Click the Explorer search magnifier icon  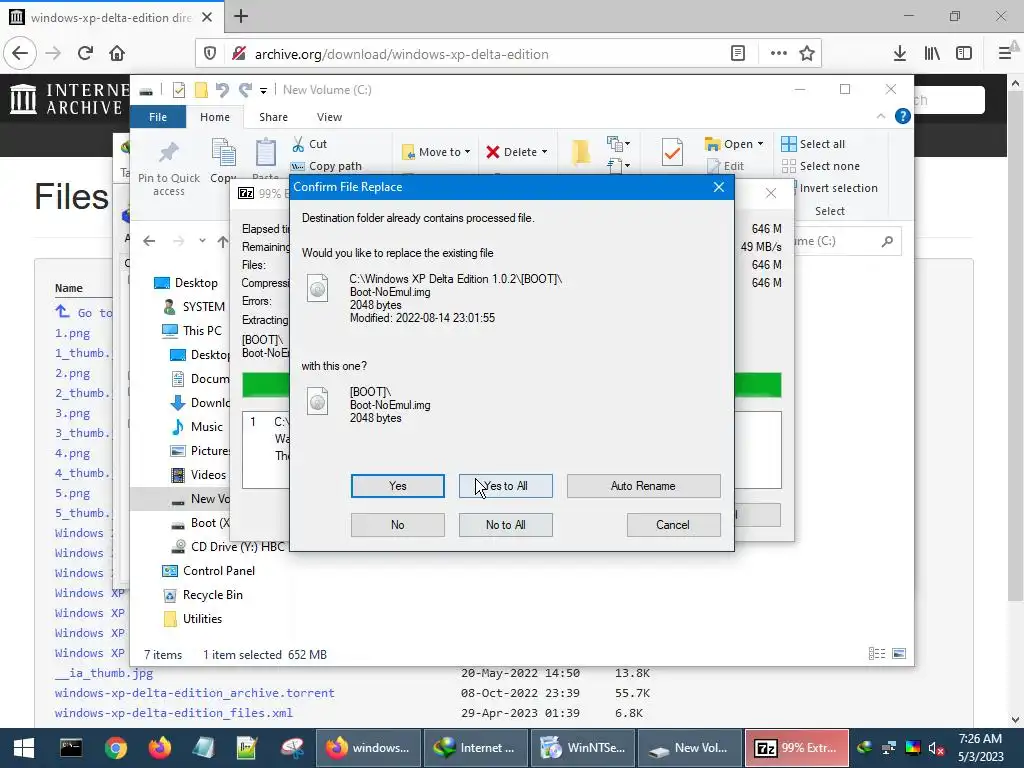click(887, 242)
